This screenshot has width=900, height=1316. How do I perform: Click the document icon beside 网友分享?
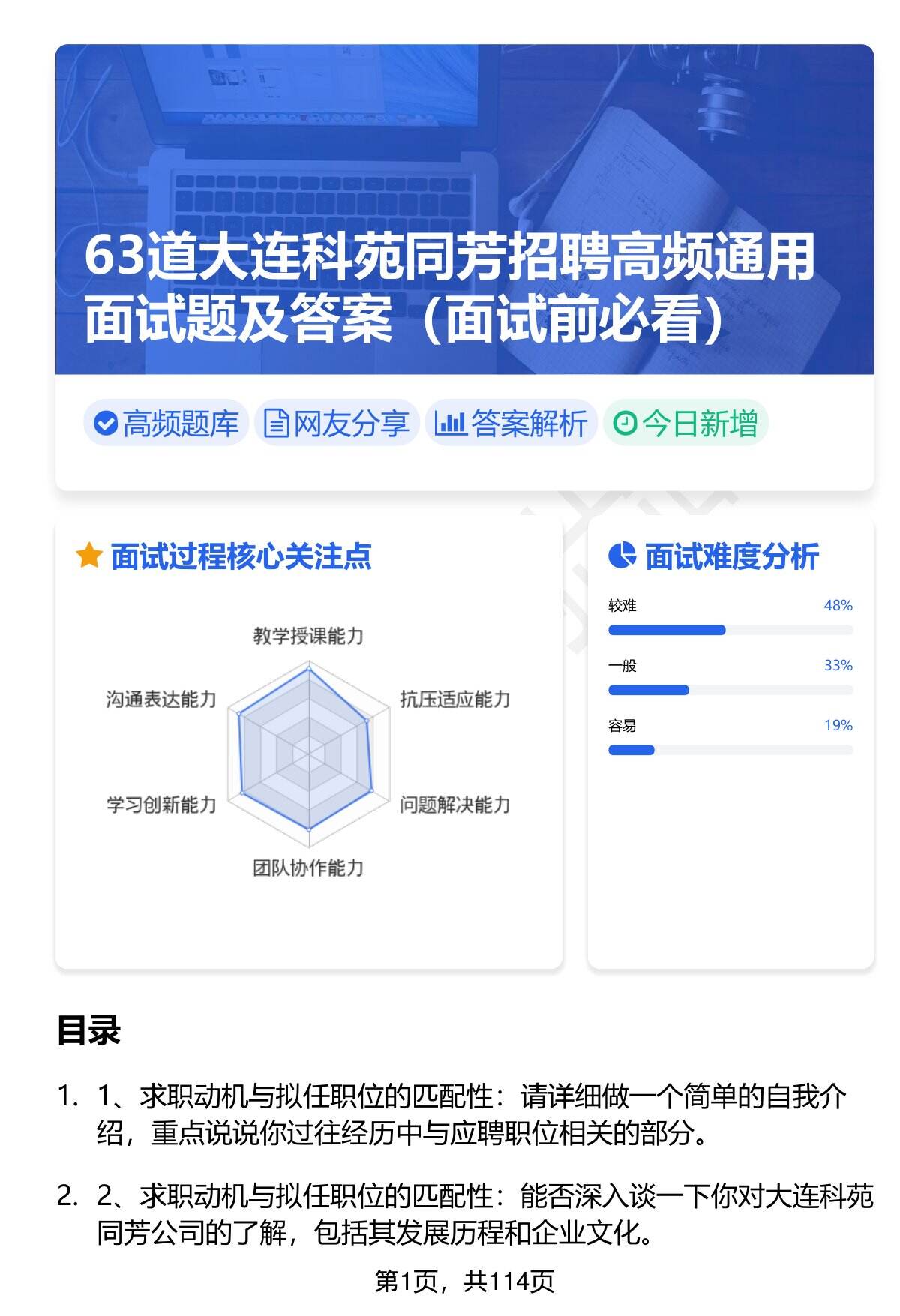coord(276,424)
